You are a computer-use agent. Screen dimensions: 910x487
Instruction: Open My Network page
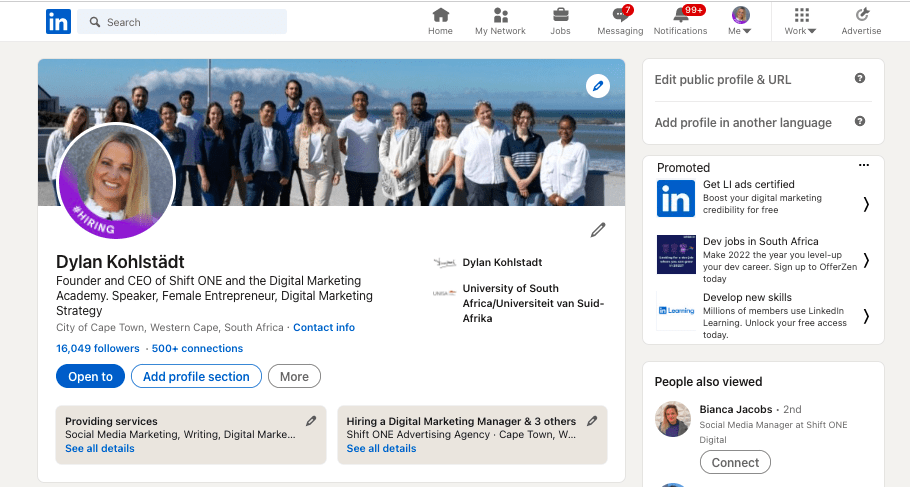[500, 21]
